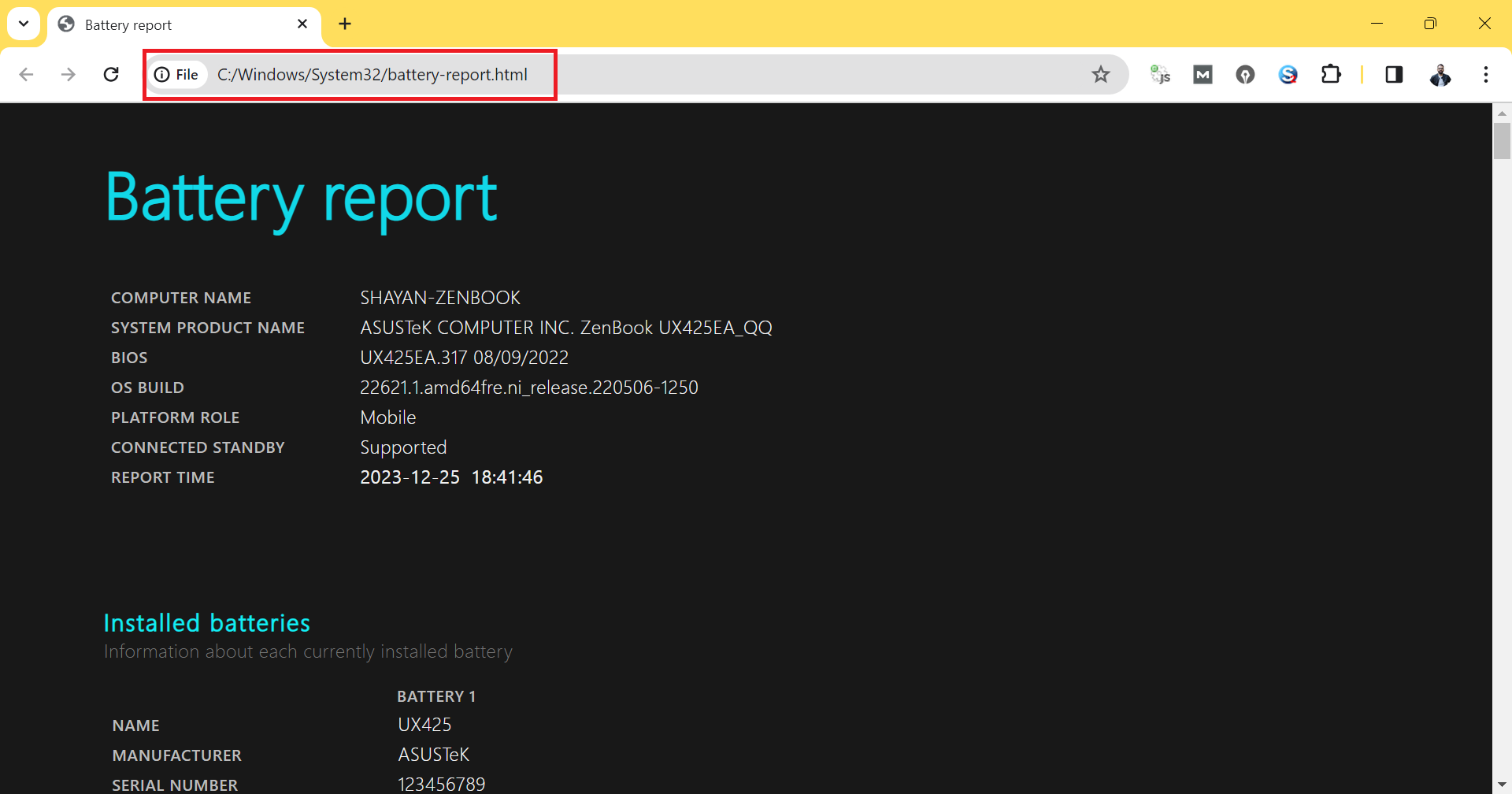The image size is (1512, 794).
Task: Click the CONNECTED STANDBY label
Action: (198, 447)
